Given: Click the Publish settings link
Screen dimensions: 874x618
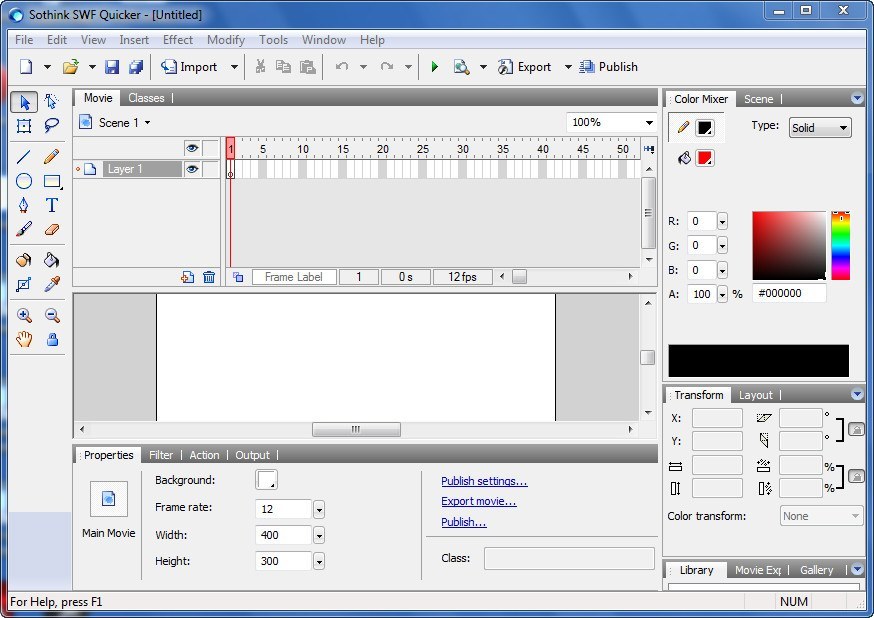Looking at the screenshot, I should tap(484, 481).
